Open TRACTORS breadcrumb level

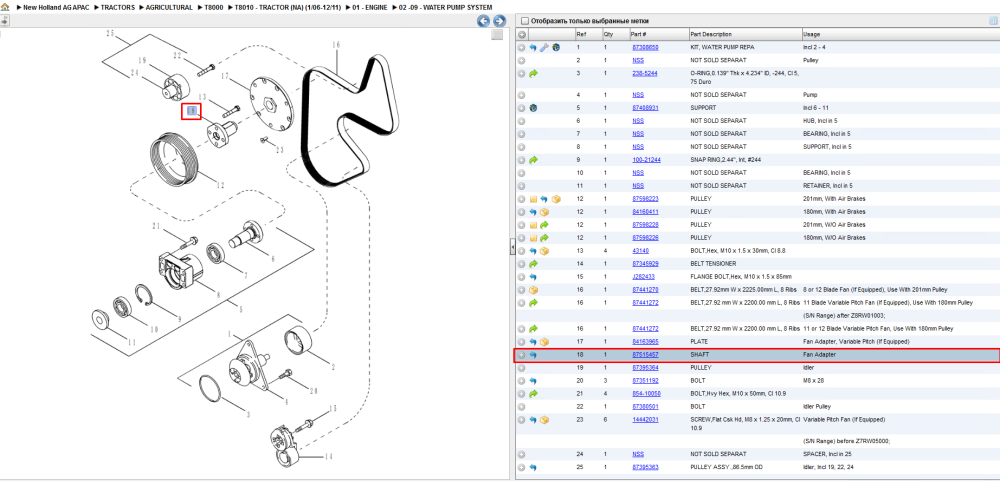118,7
